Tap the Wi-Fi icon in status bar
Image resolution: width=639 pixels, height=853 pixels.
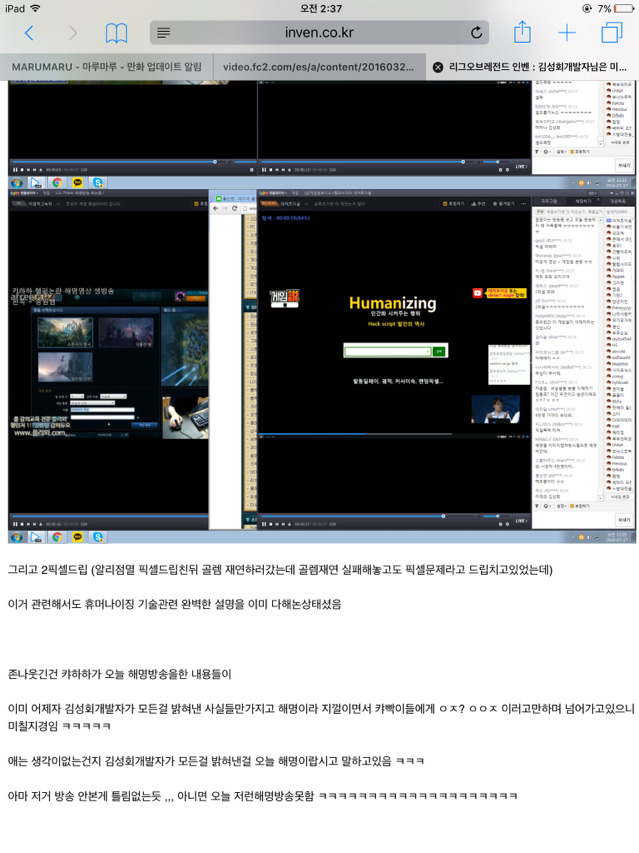click(x=35, y=8)
